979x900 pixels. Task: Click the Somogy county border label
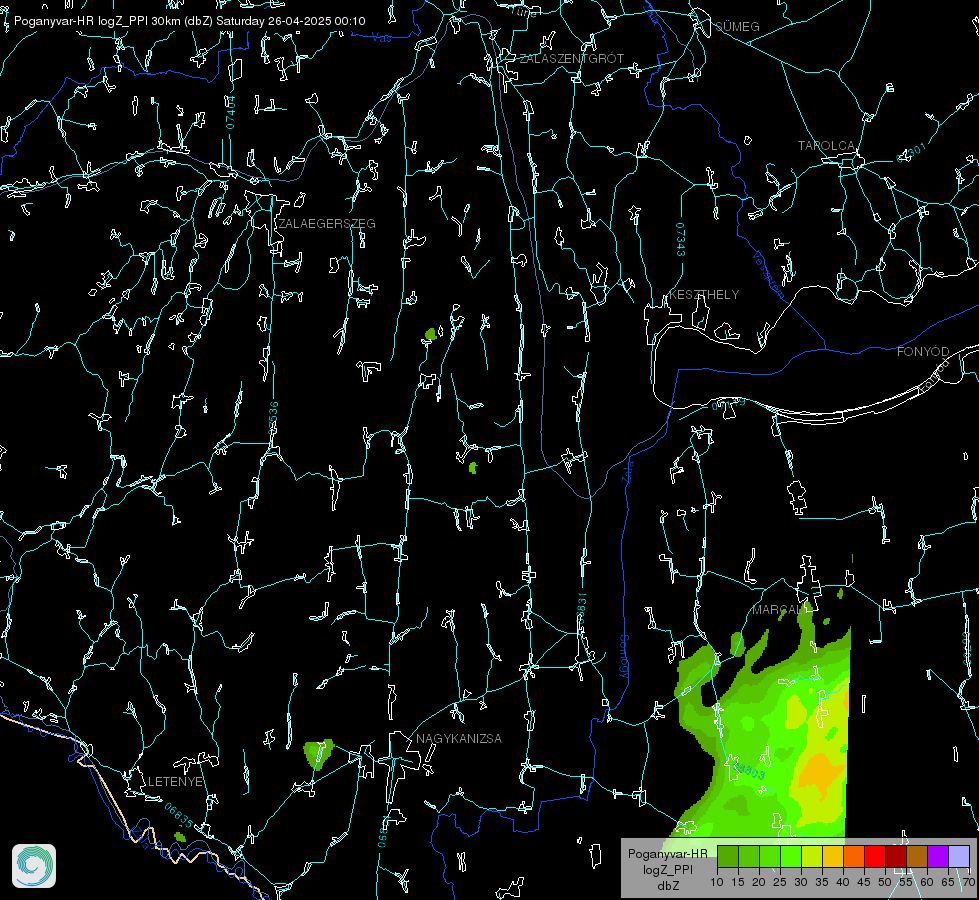tap(624, 657)
